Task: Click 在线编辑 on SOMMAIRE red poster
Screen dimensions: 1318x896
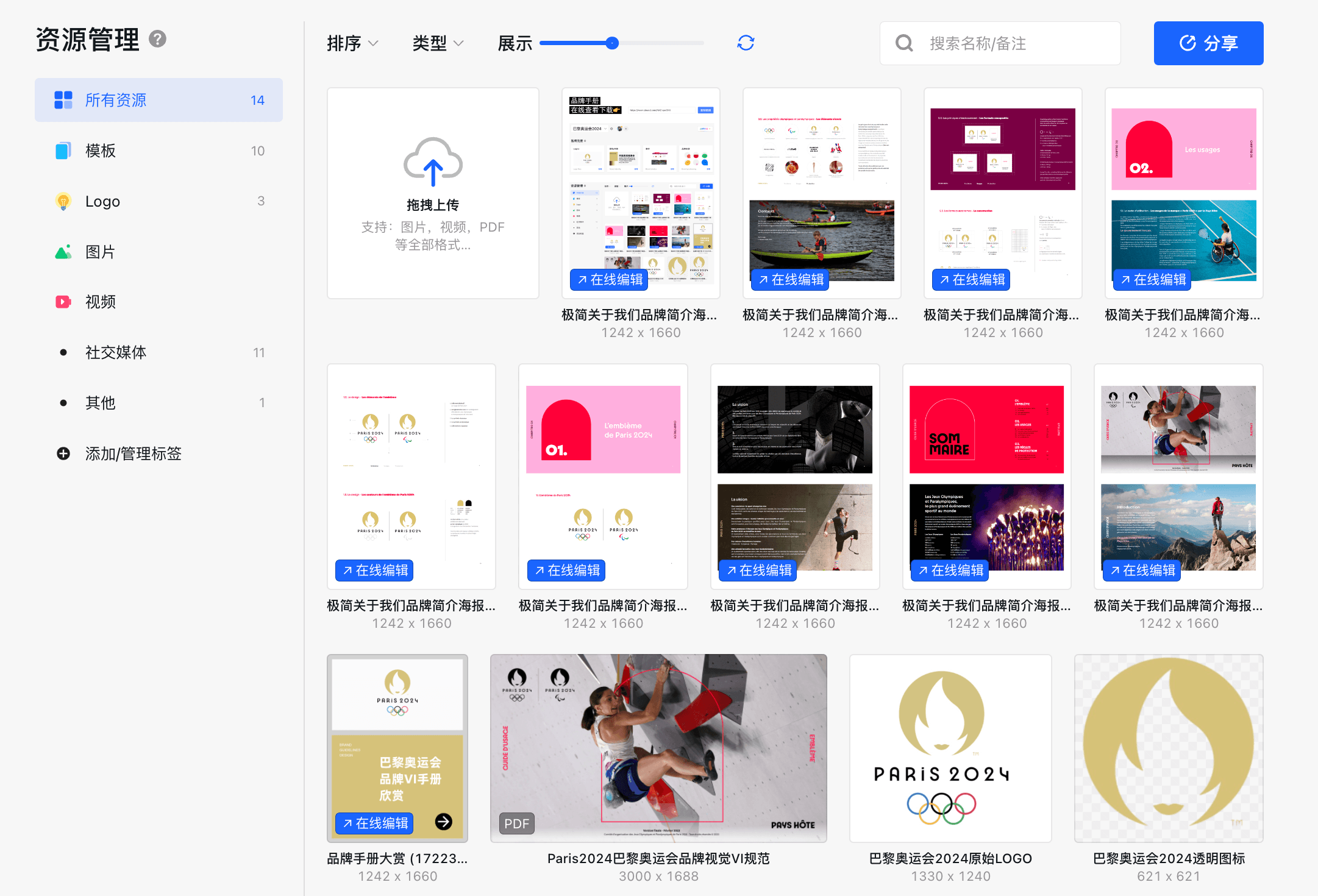Action: coord(950,571)
